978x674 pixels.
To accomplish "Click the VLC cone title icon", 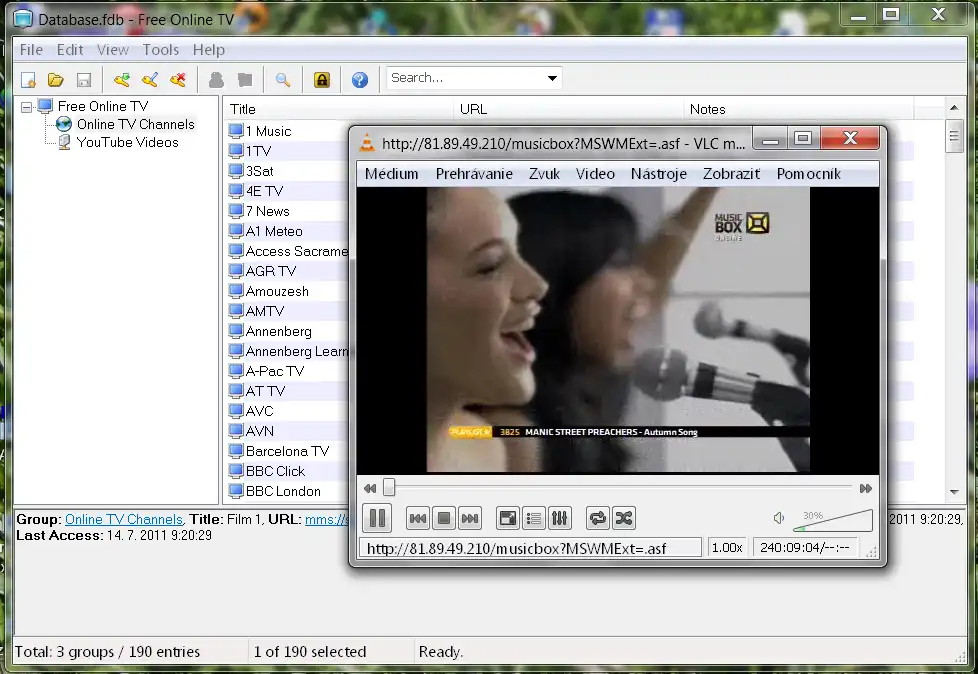I will point(367,143).
